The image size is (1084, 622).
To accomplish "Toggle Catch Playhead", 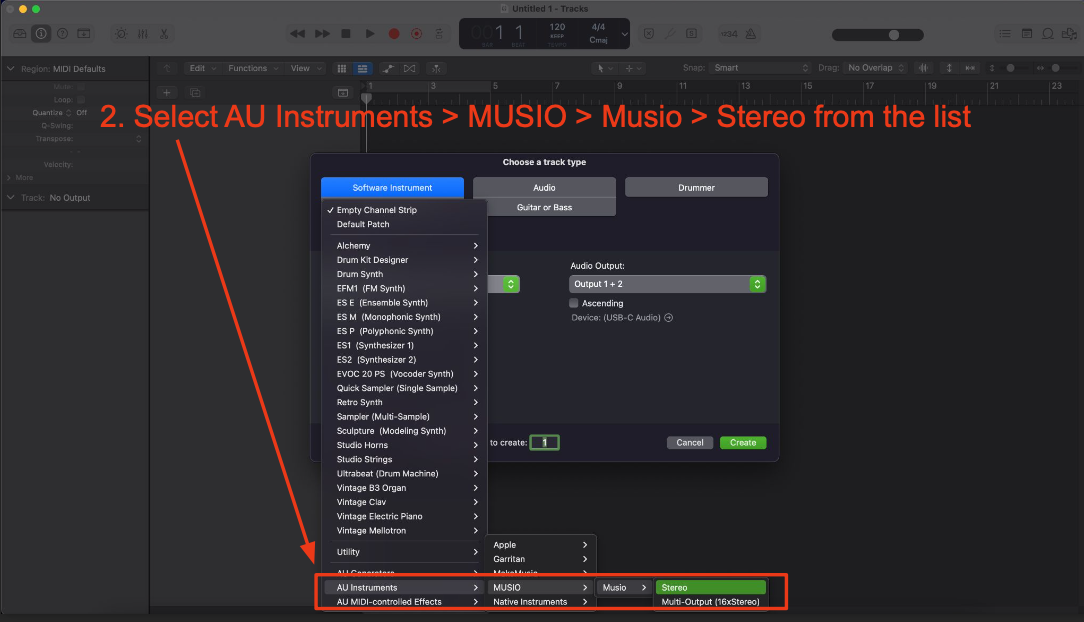I will 436,68.
